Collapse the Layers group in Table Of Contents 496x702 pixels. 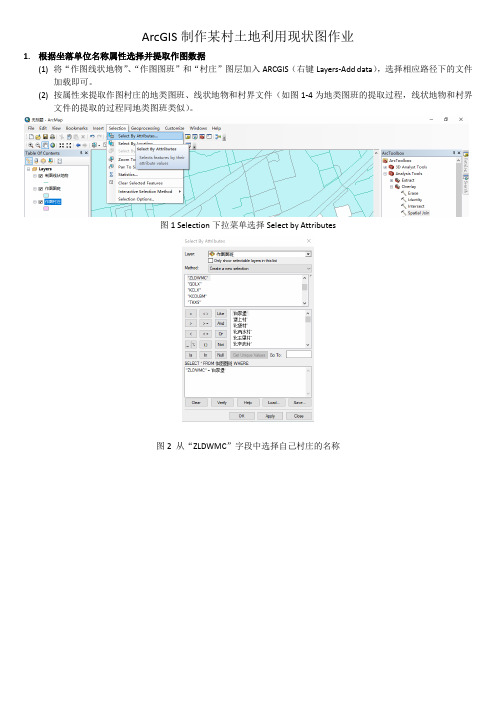coord(29,169)
